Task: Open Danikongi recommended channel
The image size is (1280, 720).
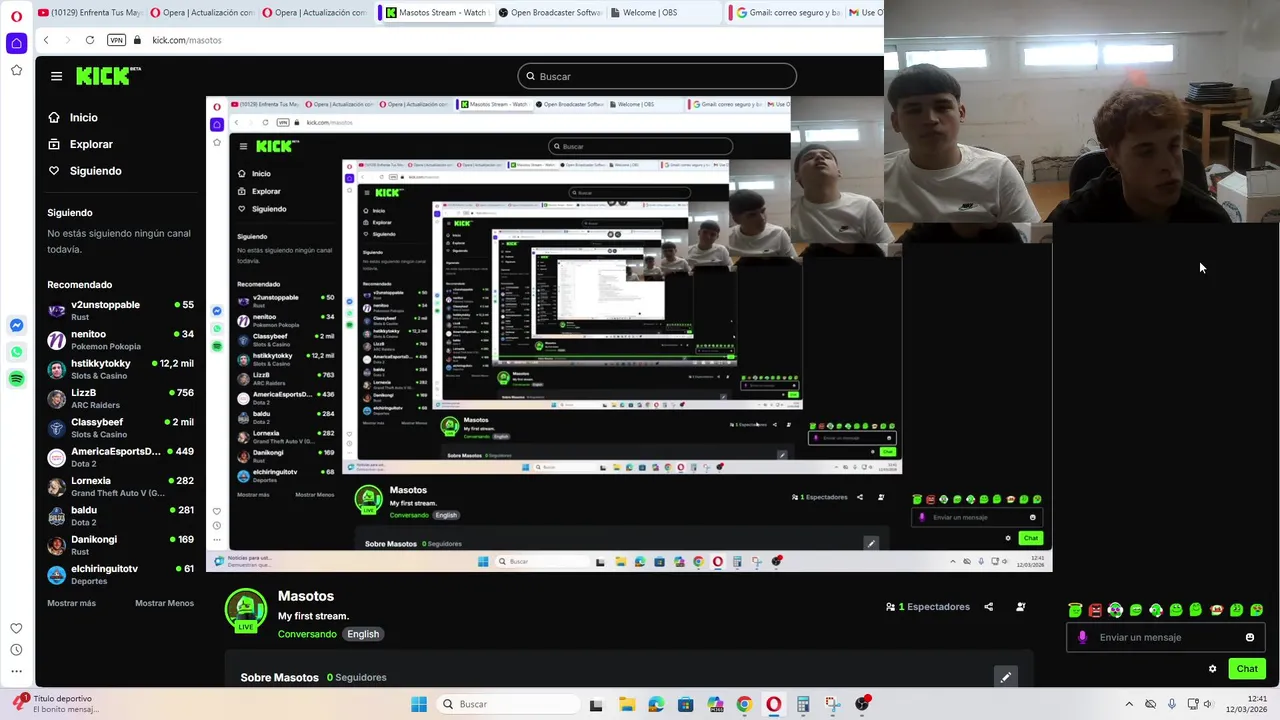Action: click(120, 545)
